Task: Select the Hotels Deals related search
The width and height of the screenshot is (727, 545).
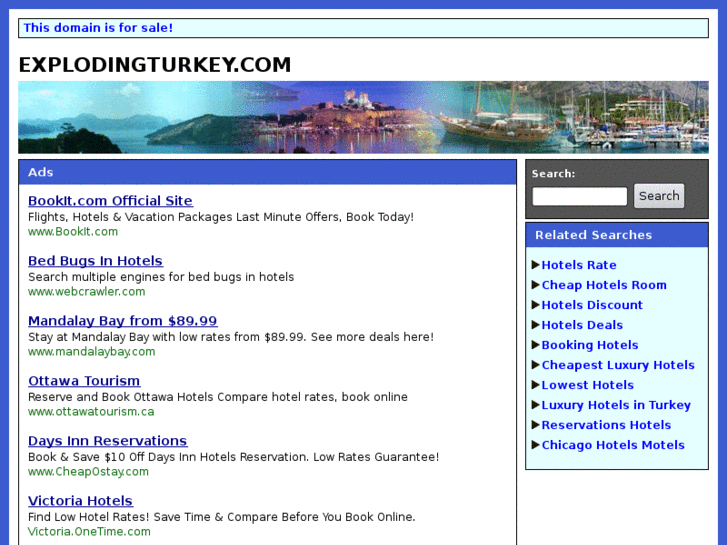Action: pyautogui.click(x=582, y=325)
